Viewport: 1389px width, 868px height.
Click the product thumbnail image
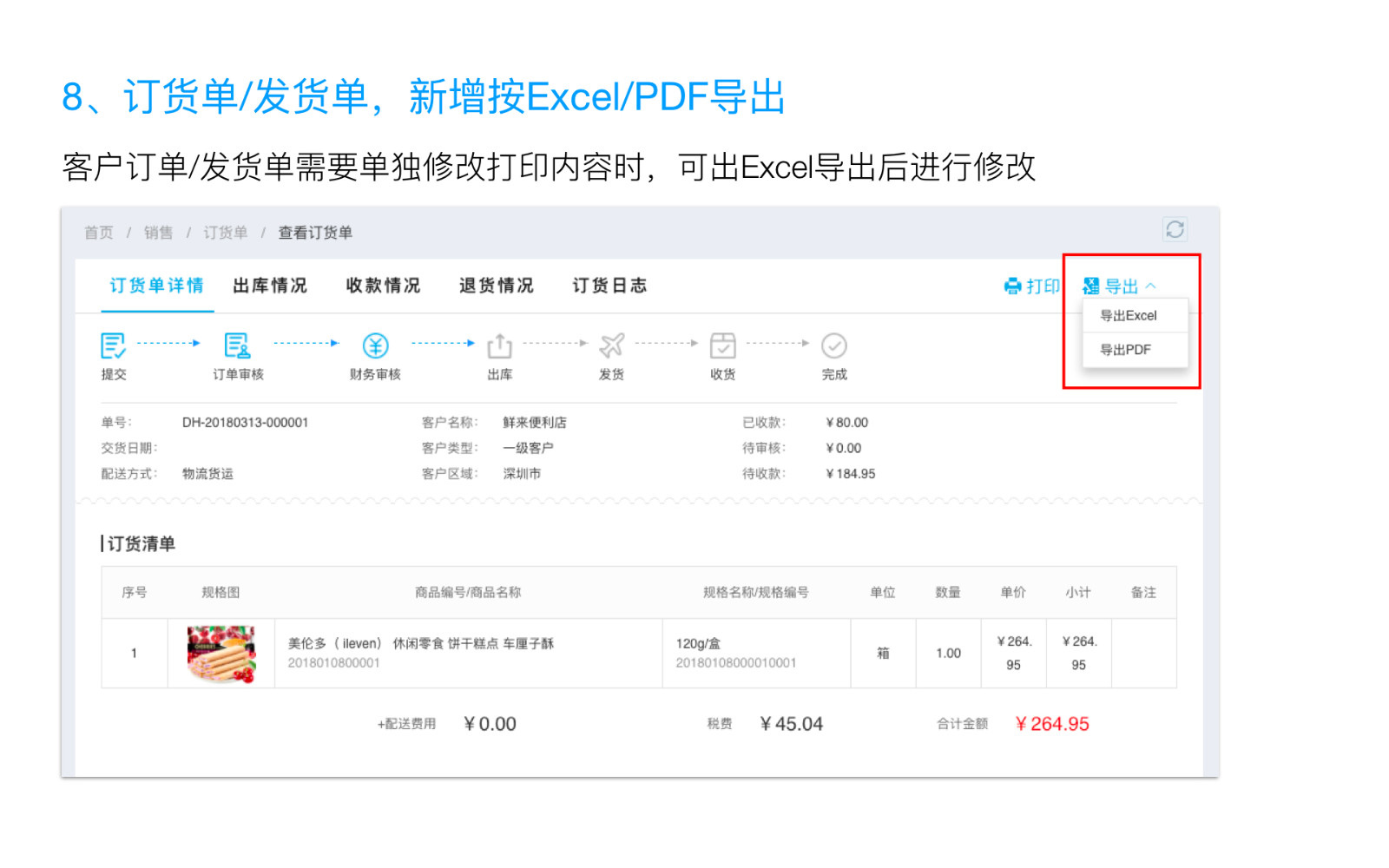[x=221, y=654]
